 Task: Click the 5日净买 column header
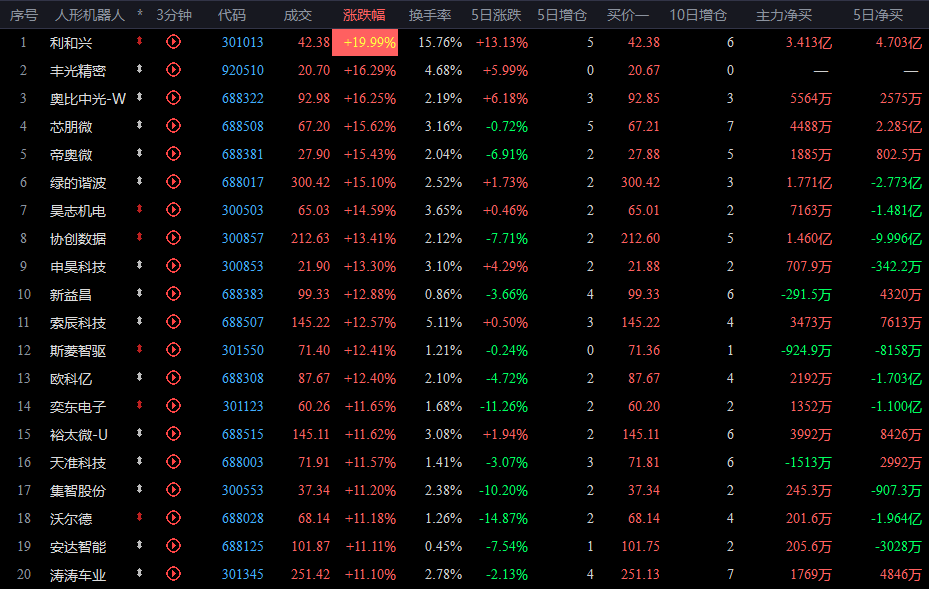point(878,15)
